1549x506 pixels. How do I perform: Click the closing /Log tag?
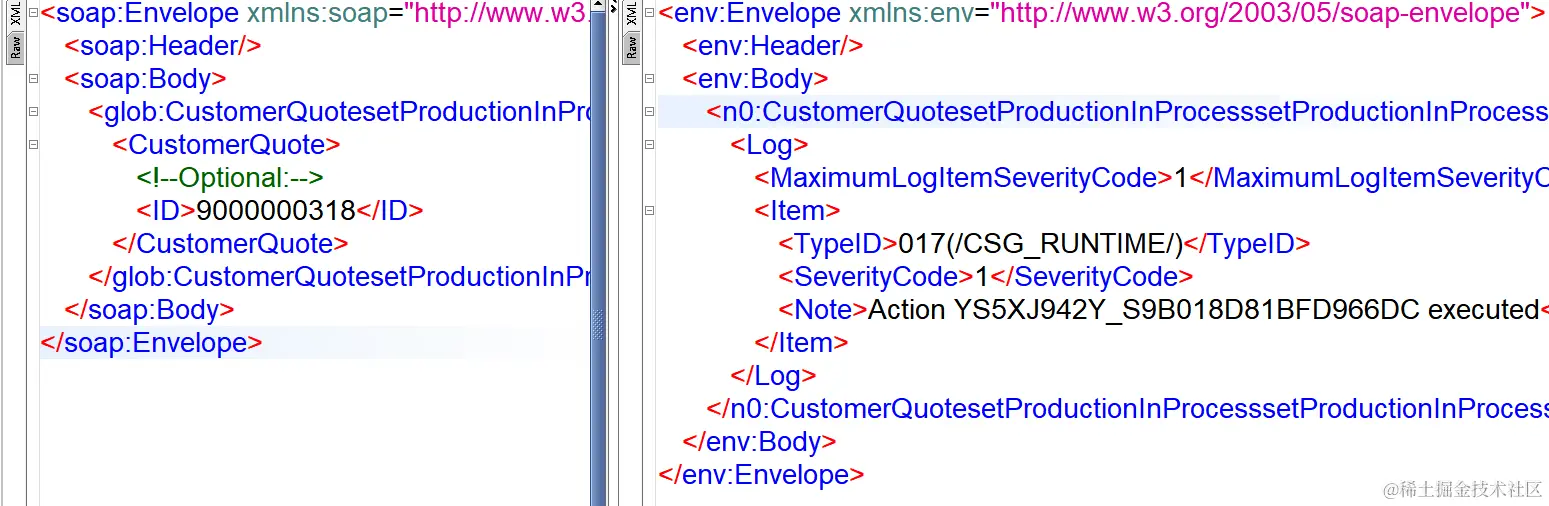(774, 376)
